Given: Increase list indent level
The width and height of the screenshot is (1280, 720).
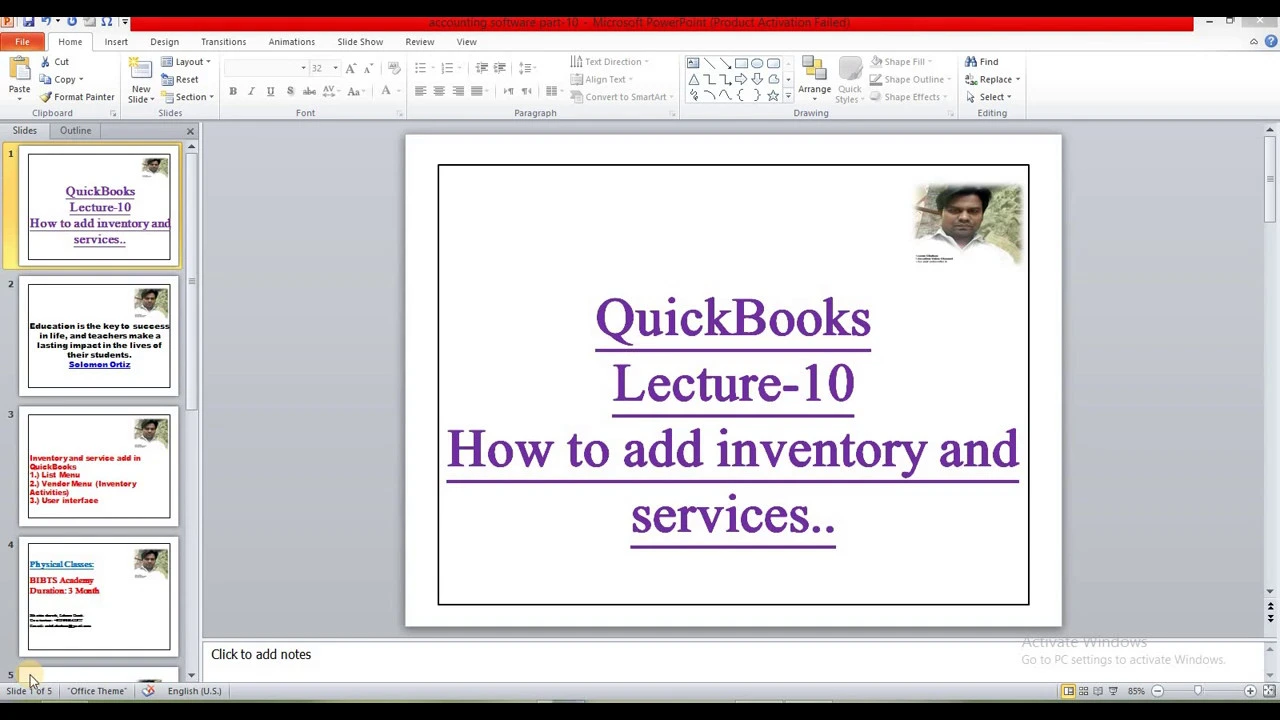Looking at the screenshot, I should click(499, 68).
